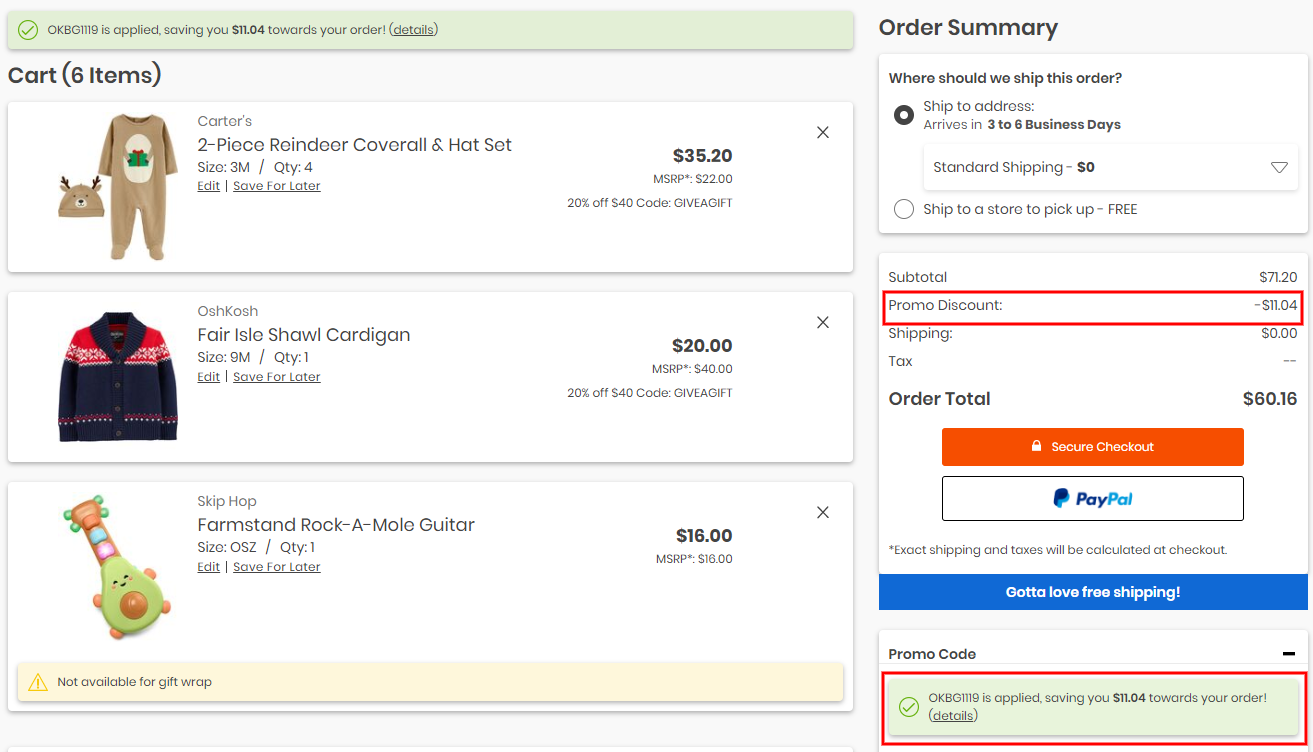Edit the Reindeer Coverall & Hat Set
Screen dimensions: 1313x752
pyautogui.click(x=208, y=186)
